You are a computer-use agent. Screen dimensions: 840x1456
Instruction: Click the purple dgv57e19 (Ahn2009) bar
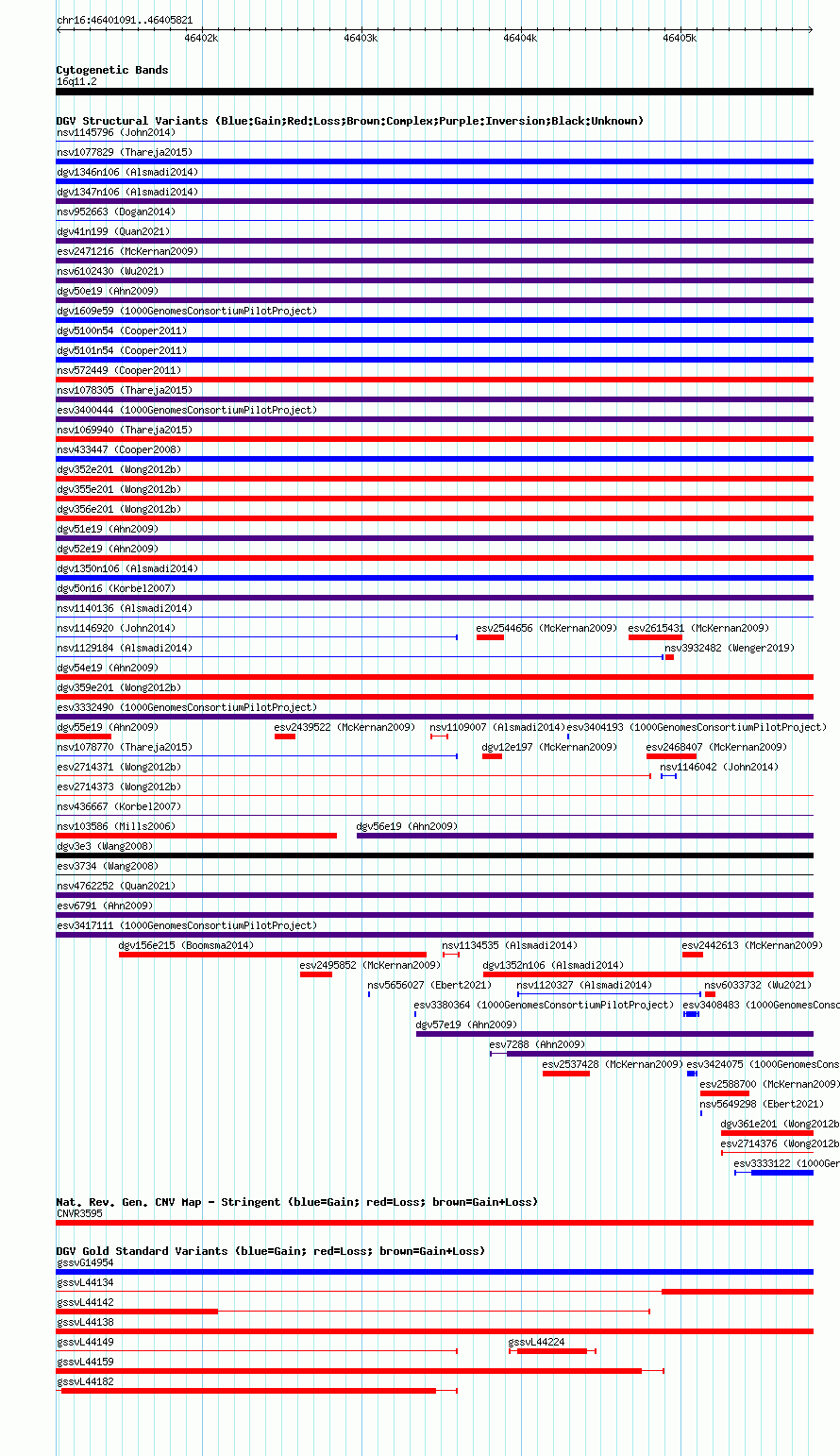(x=614, y=1034)
